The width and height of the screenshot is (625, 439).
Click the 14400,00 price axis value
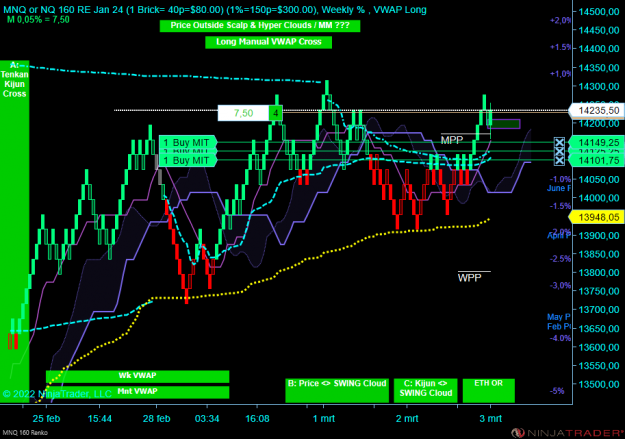coord(599,49)
